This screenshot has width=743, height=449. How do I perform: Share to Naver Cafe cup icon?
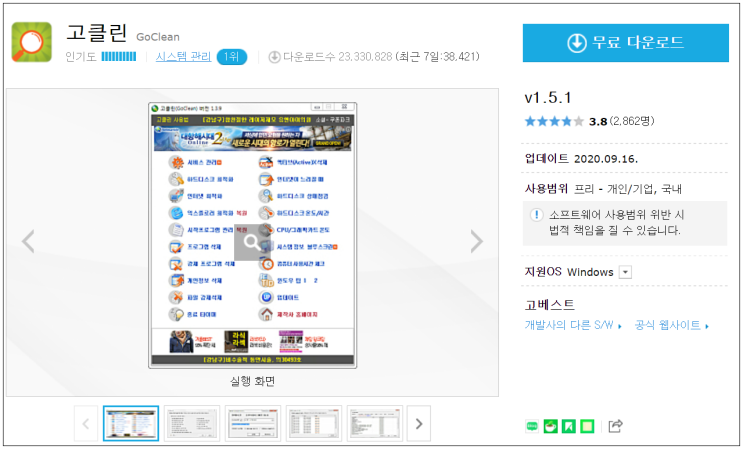(x=550, y=426)
